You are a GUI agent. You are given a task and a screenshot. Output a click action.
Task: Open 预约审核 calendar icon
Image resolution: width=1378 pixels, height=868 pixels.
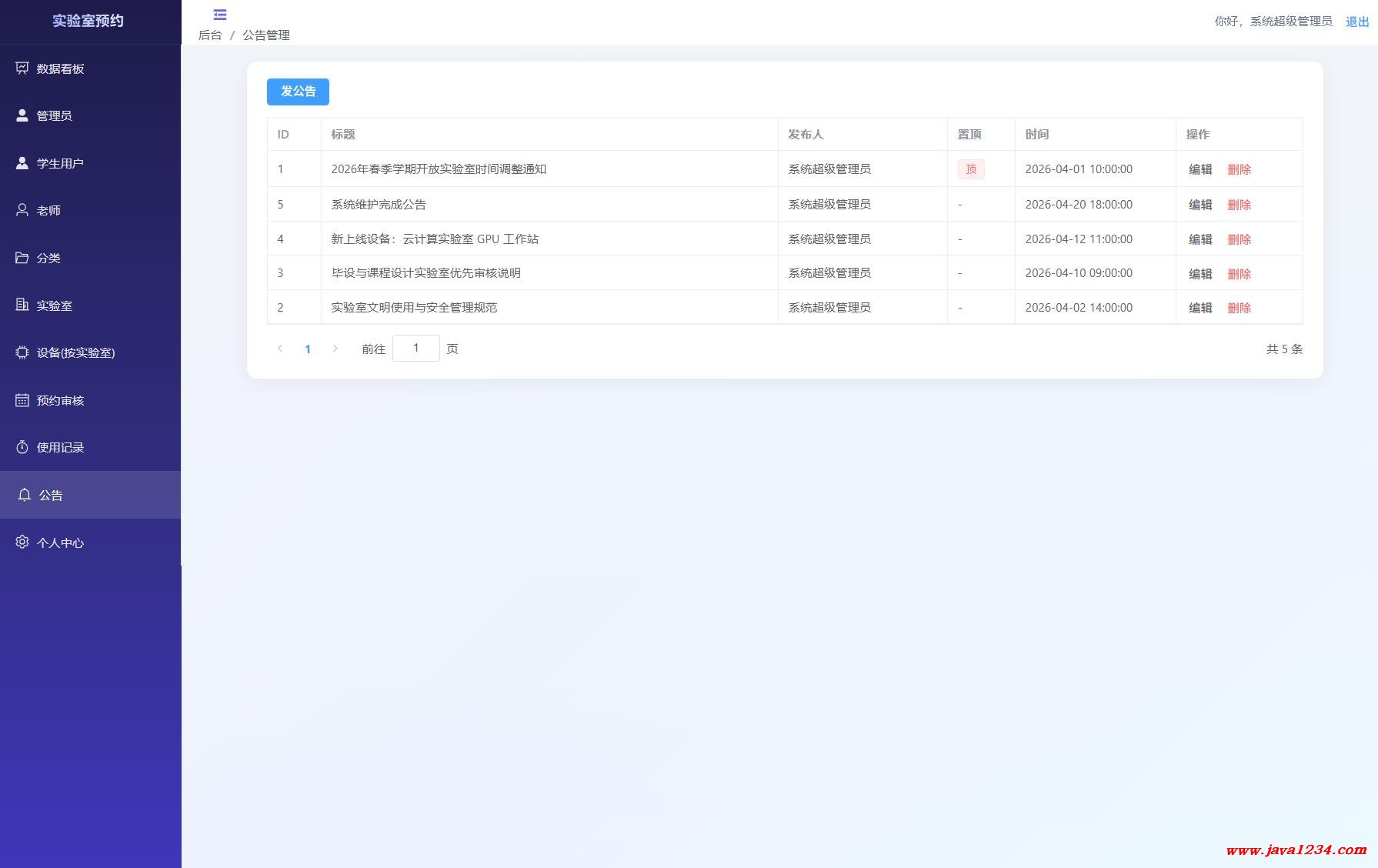pos(22,400)
